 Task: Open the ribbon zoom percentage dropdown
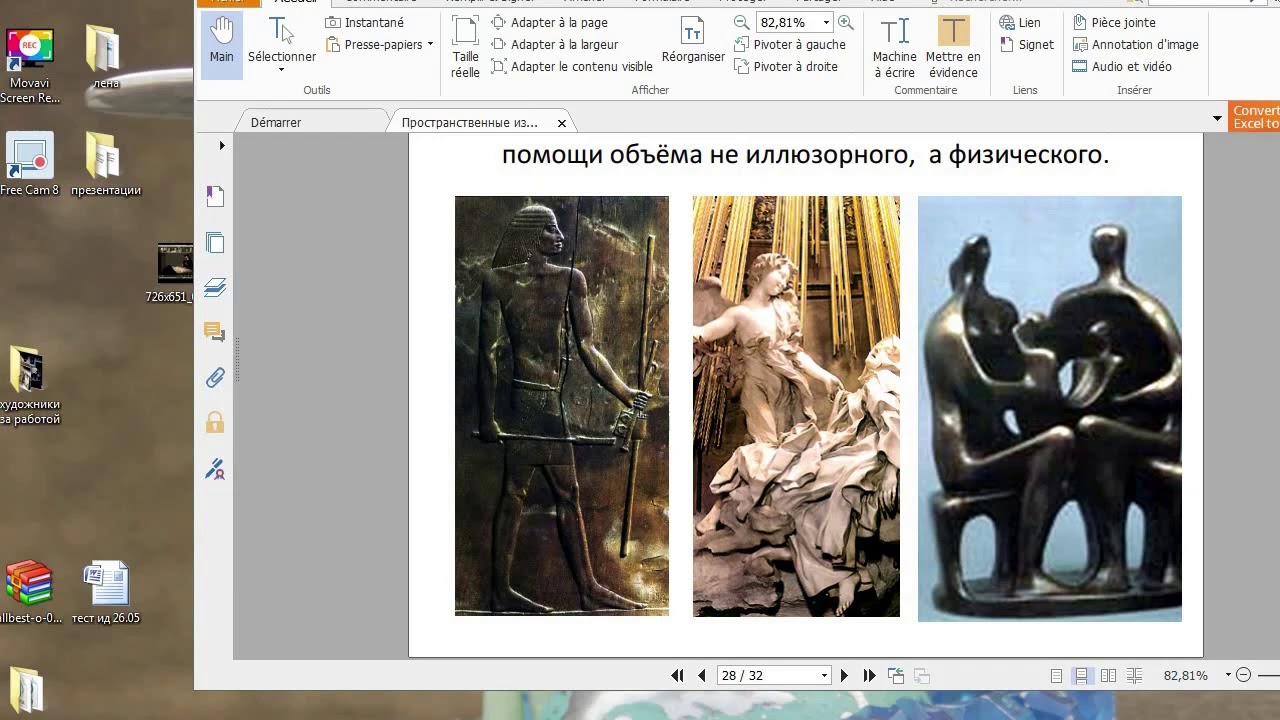tap(826, 22)
